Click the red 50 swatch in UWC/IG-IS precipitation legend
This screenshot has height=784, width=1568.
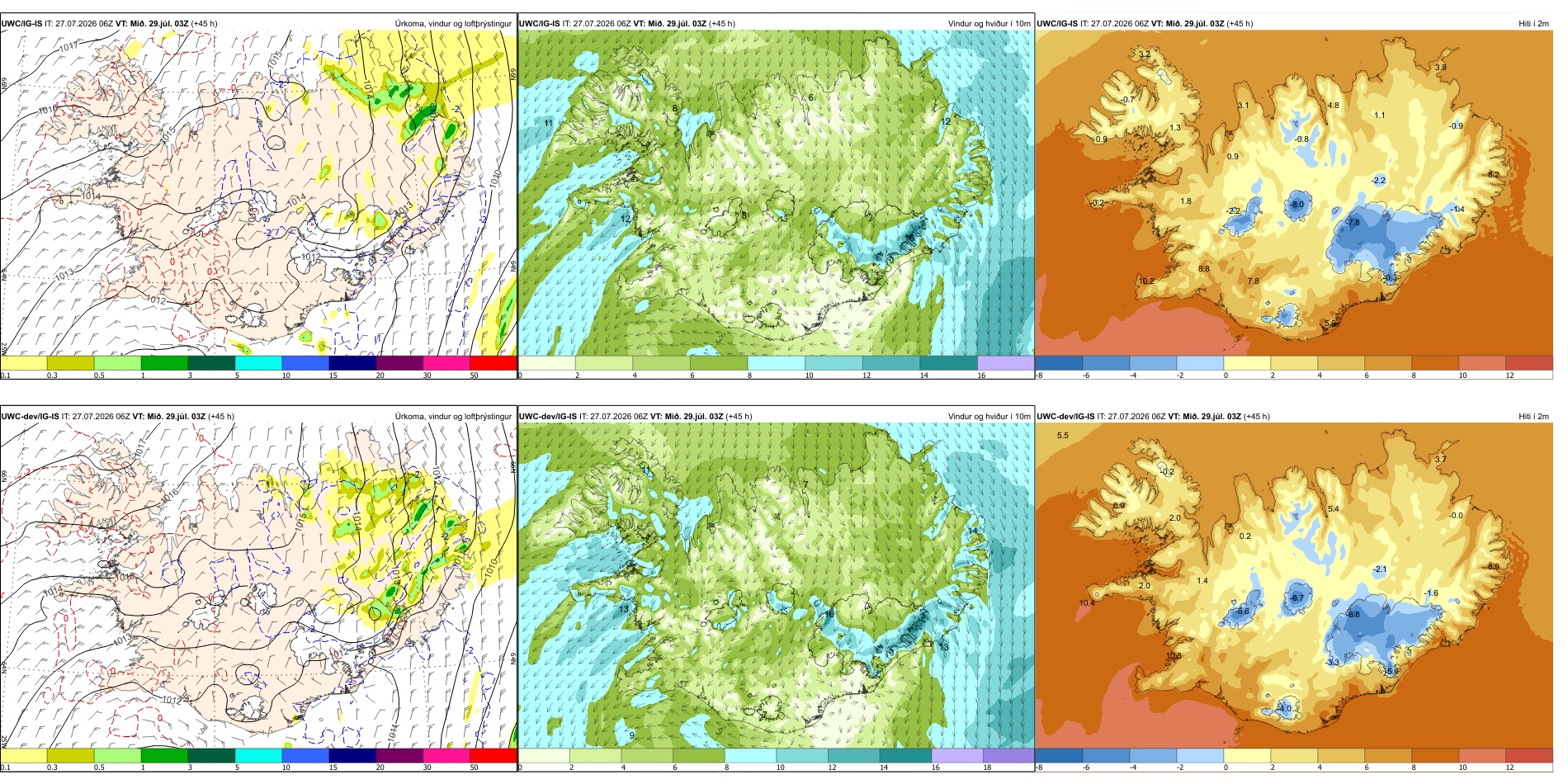coord(494,363)
